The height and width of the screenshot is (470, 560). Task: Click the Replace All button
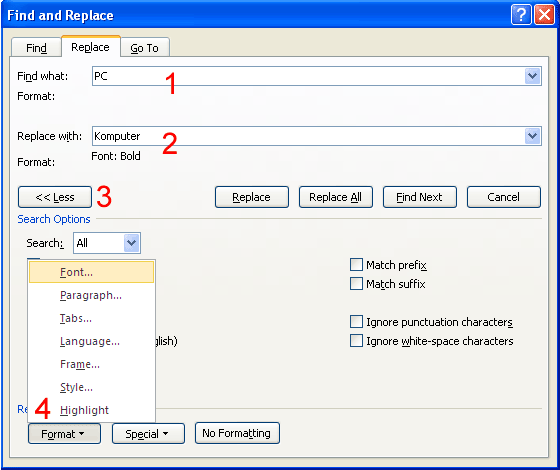coord(336,197)
